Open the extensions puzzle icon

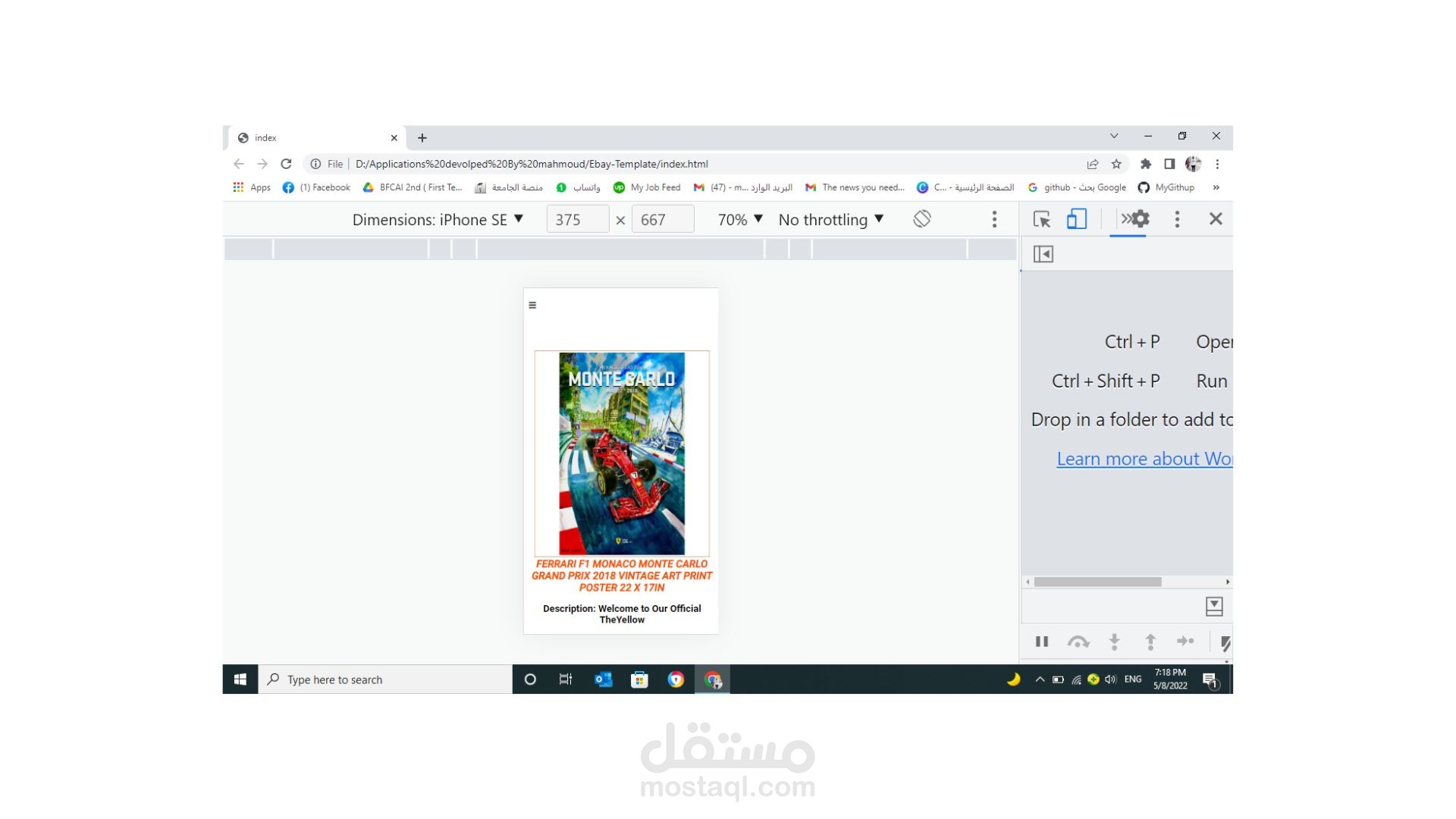point(1146,164)
